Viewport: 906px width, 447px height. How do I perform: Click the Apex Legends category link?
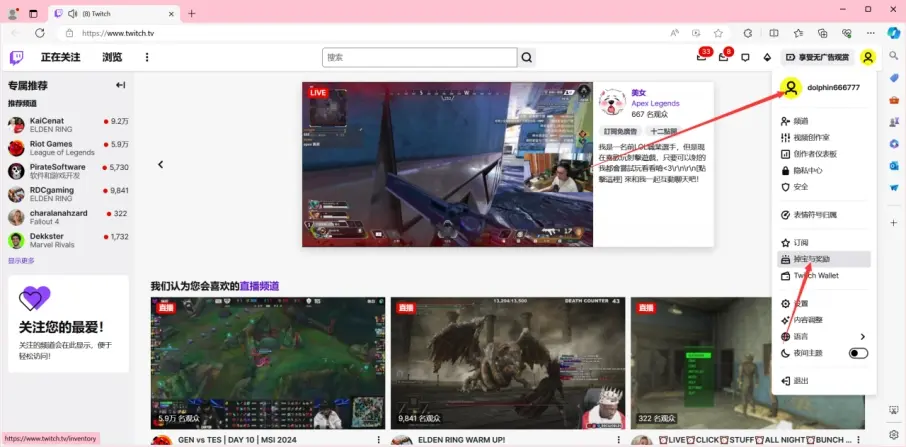(x=655, y=103)
